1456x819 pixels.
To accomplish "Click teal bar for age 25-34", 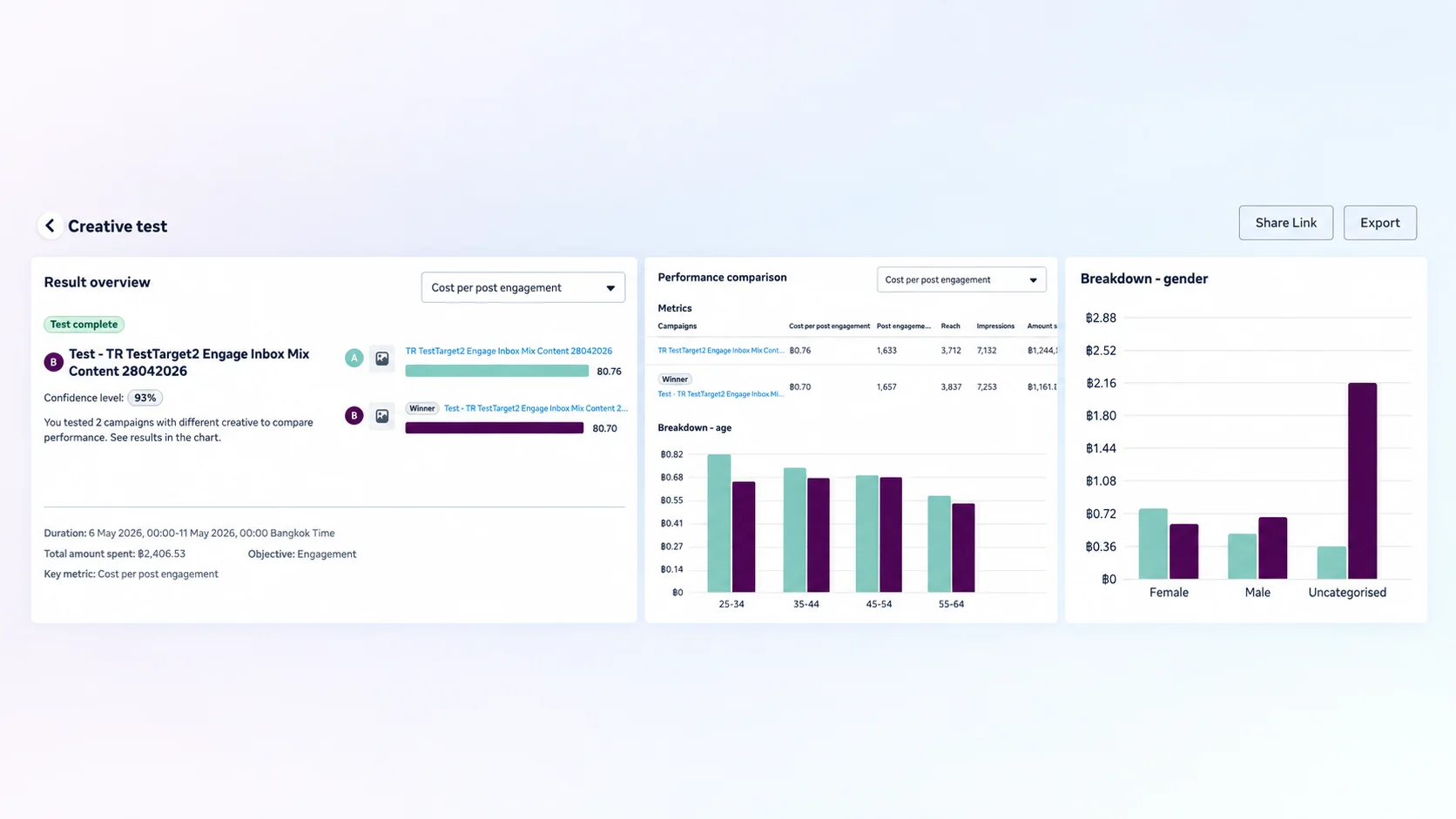I will point(718,523).
